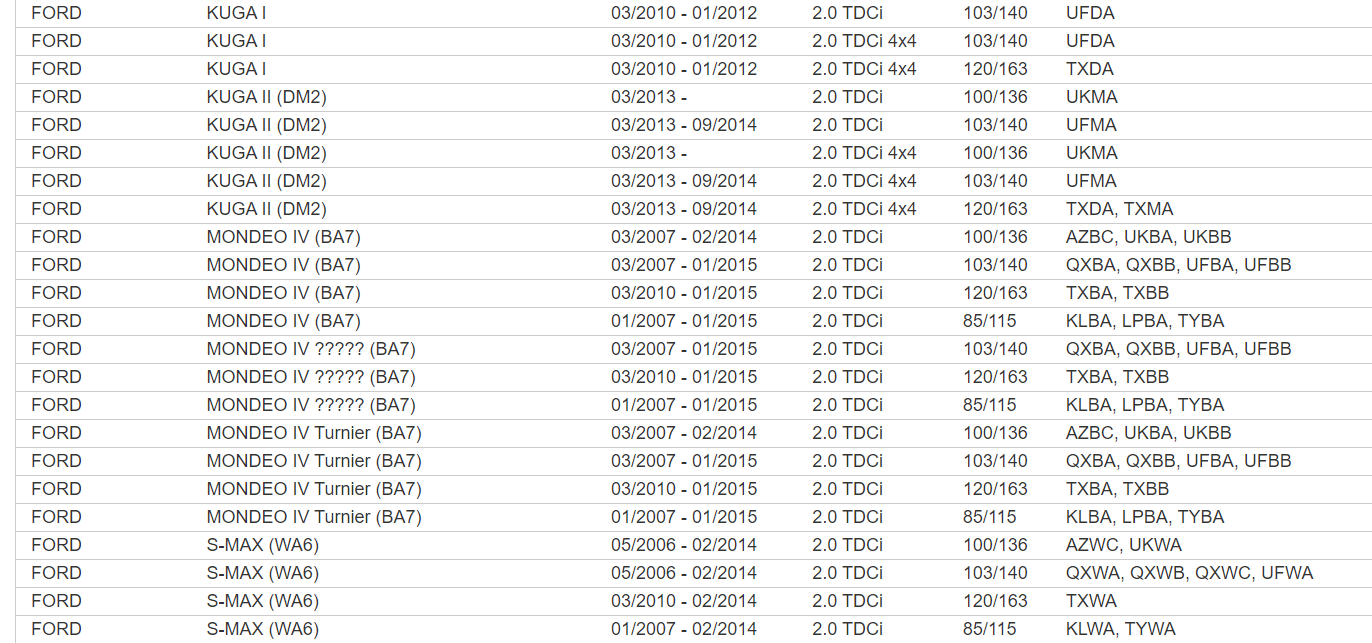This screenshot has width=1372, height=643.
Task: Click KUGA I in the first table row
Action: click(x=236, y=13)
